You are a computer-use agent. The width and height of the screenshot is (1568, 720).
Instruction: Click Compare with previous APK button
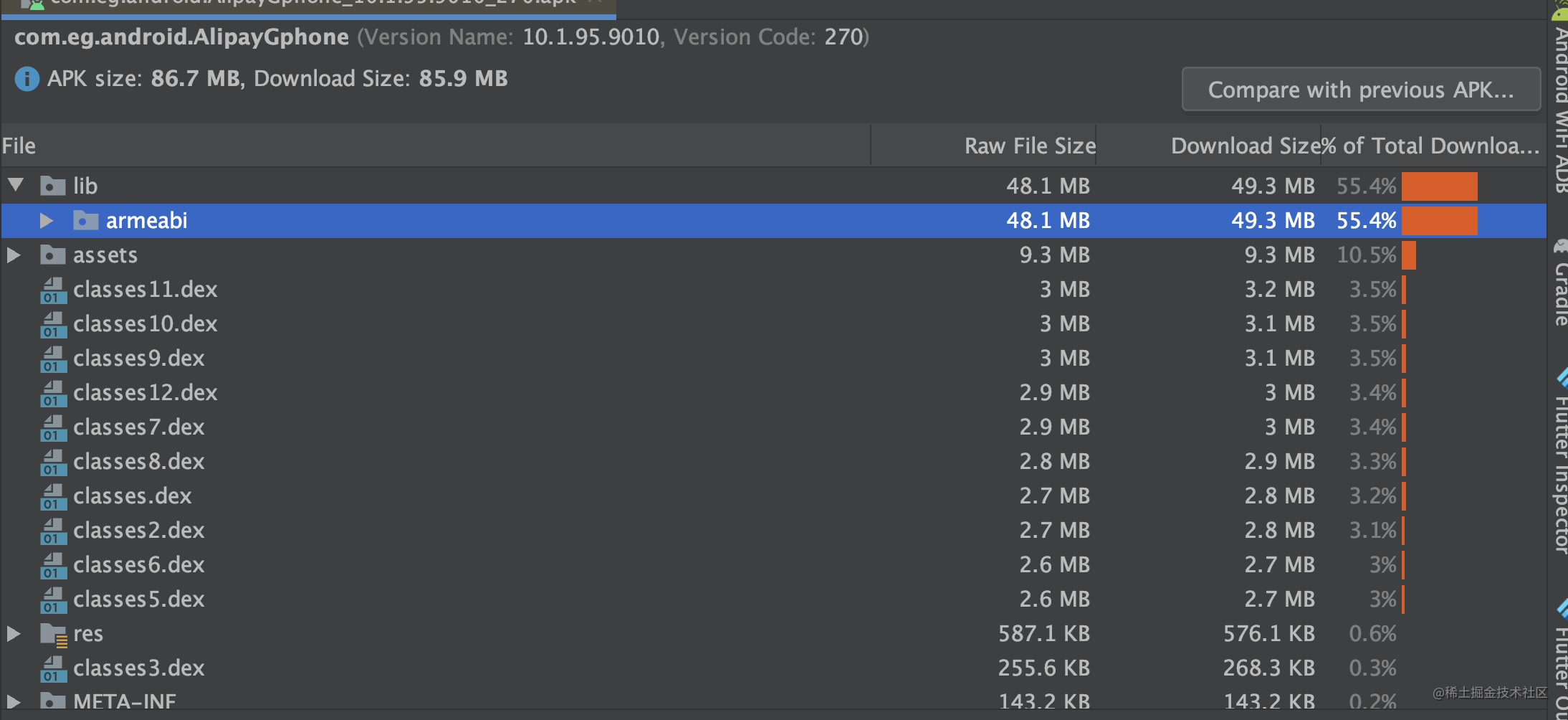pos(1361,90)
